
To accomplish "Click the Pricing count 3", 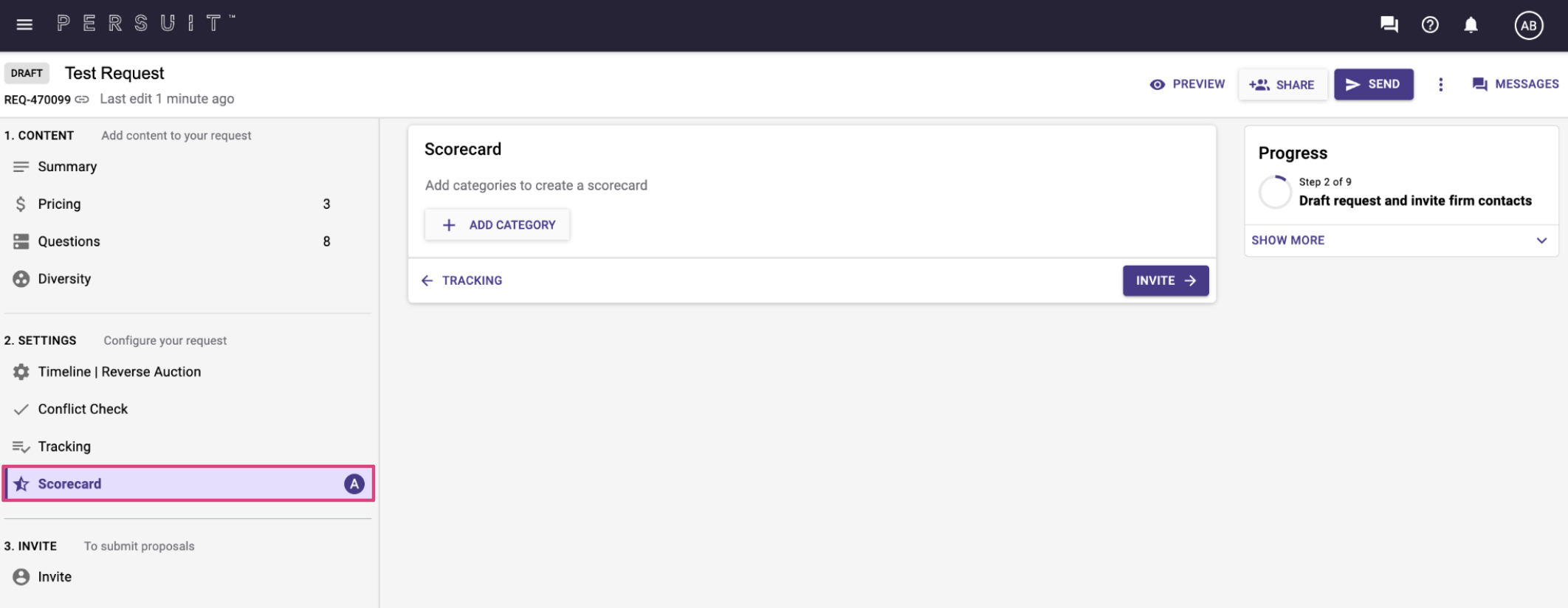I will (x=326, y=204).
